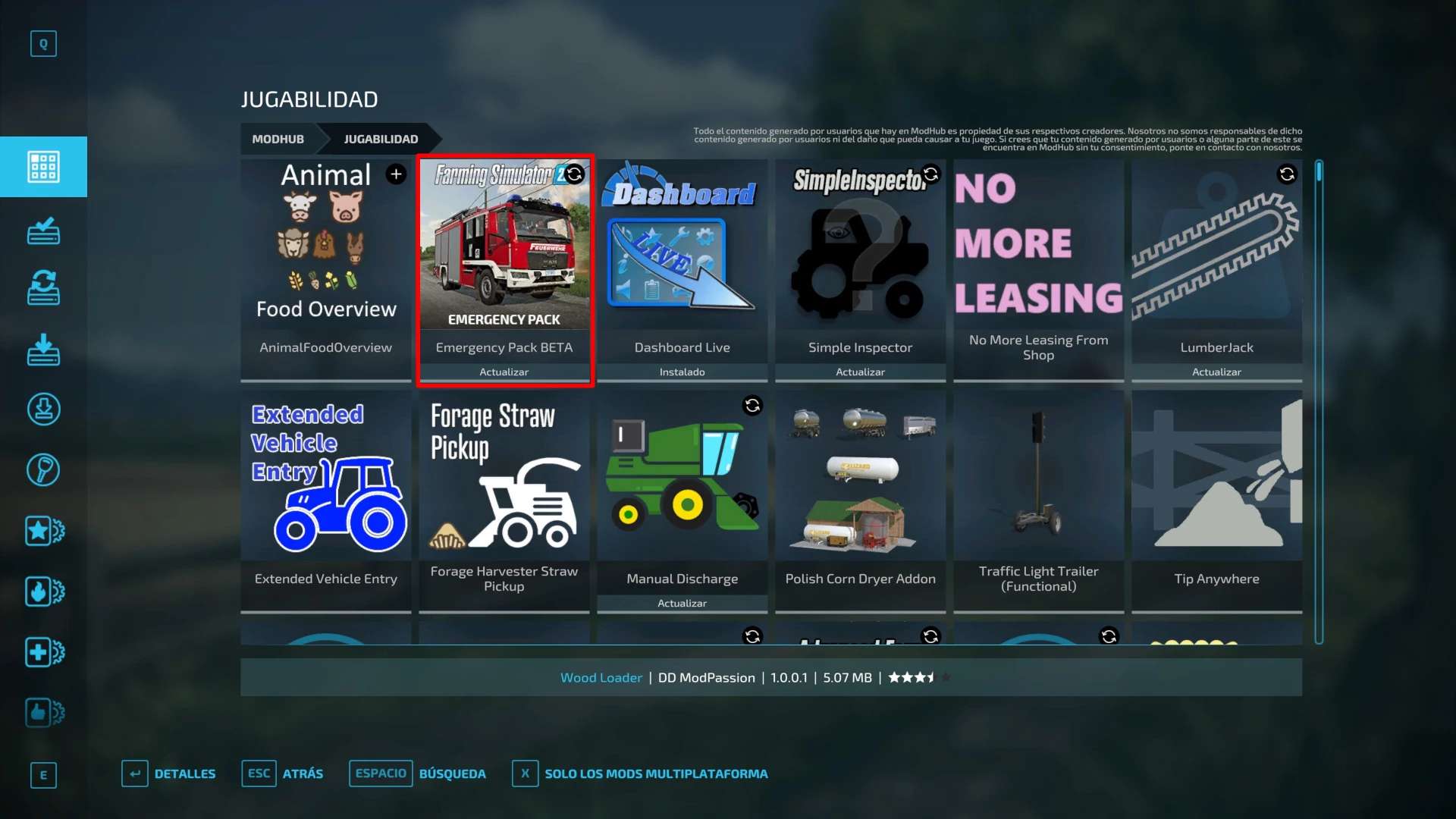Open the mod updates sidebar icon
1456x819 pixels.
(43, 288)
